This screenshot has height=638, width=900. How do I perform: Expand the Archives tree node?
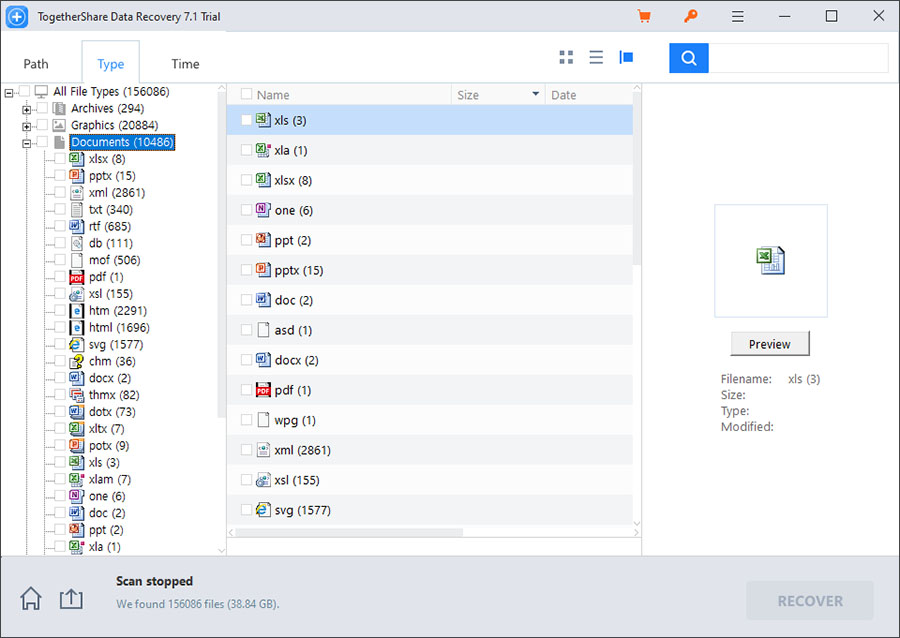pos(26,109)
